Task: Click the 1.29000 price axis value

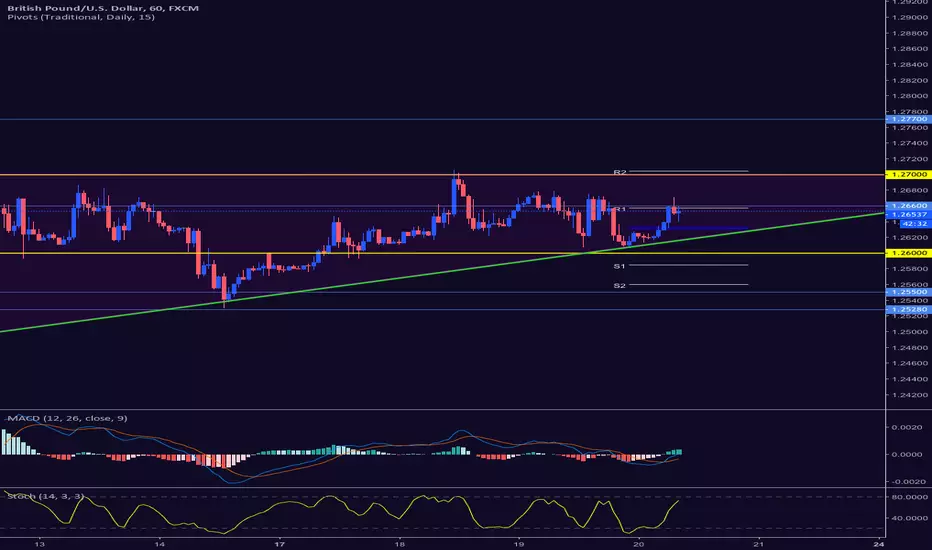Action: (909, 17)
